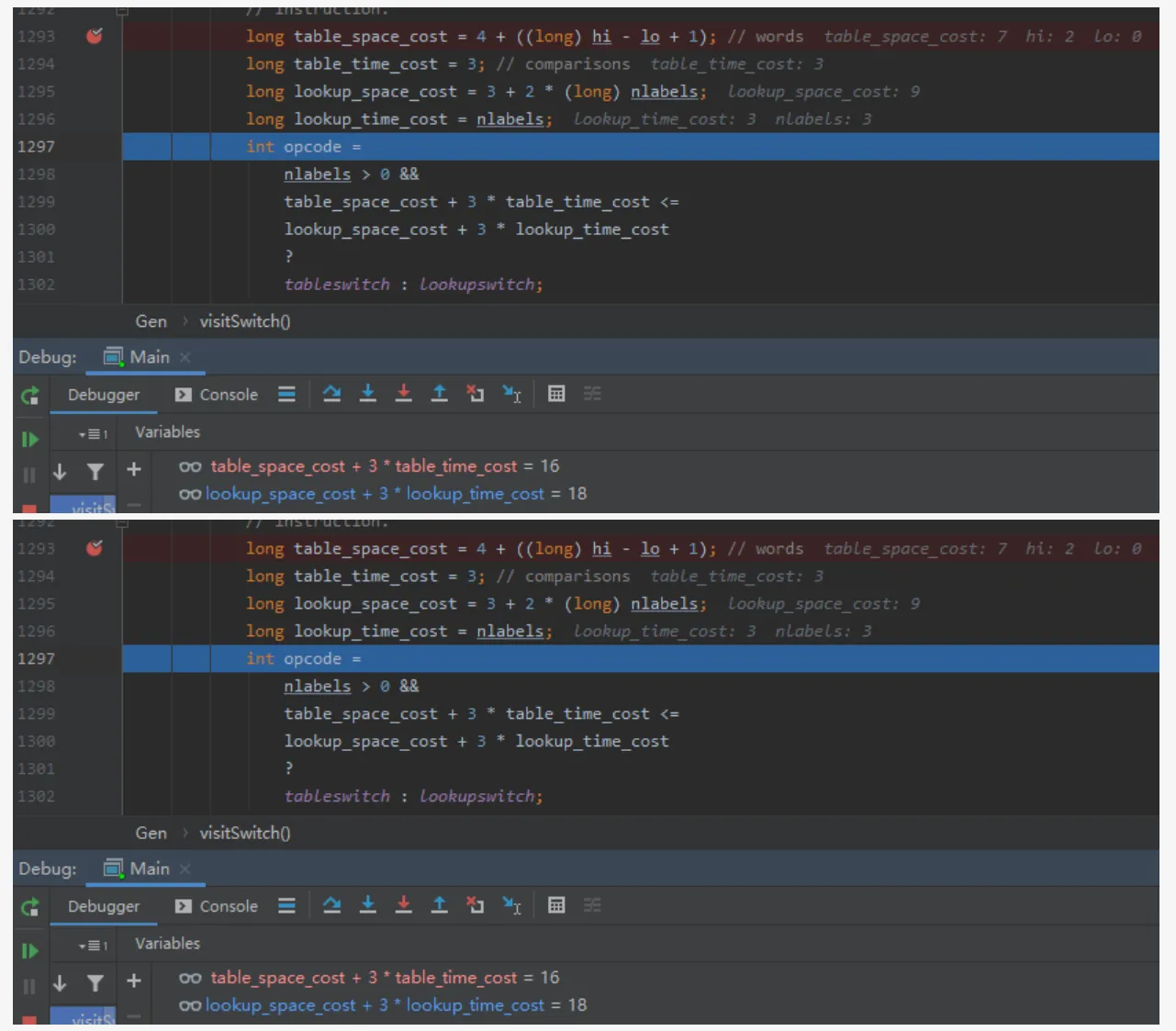Drop frame in the lower debugger toolbar
Screen dimensions: 1176x1031
pos(476,905)
